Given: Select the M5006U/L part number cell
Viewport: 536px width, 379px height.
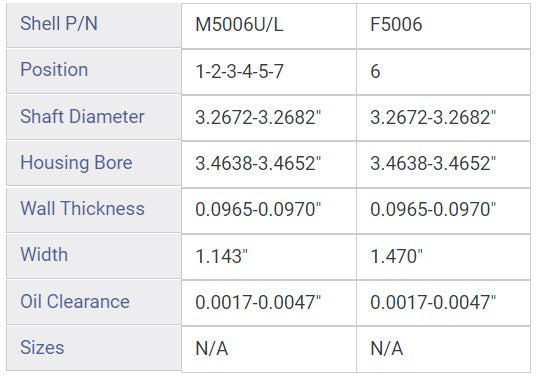Looking at the screenshot, I should click(269, 26).
